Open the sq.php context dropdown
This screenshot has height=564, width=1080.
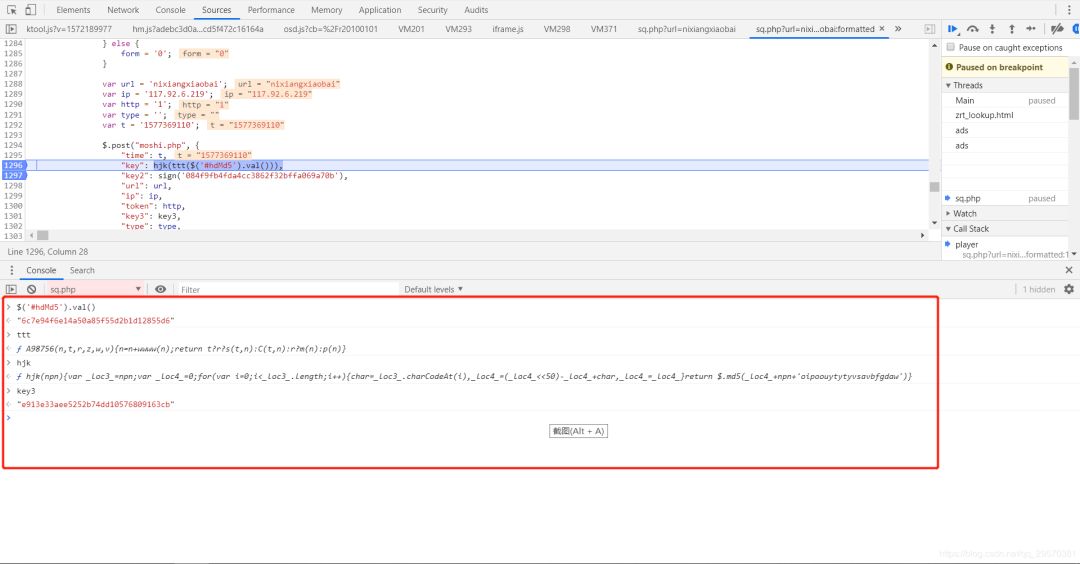point(95,289)
